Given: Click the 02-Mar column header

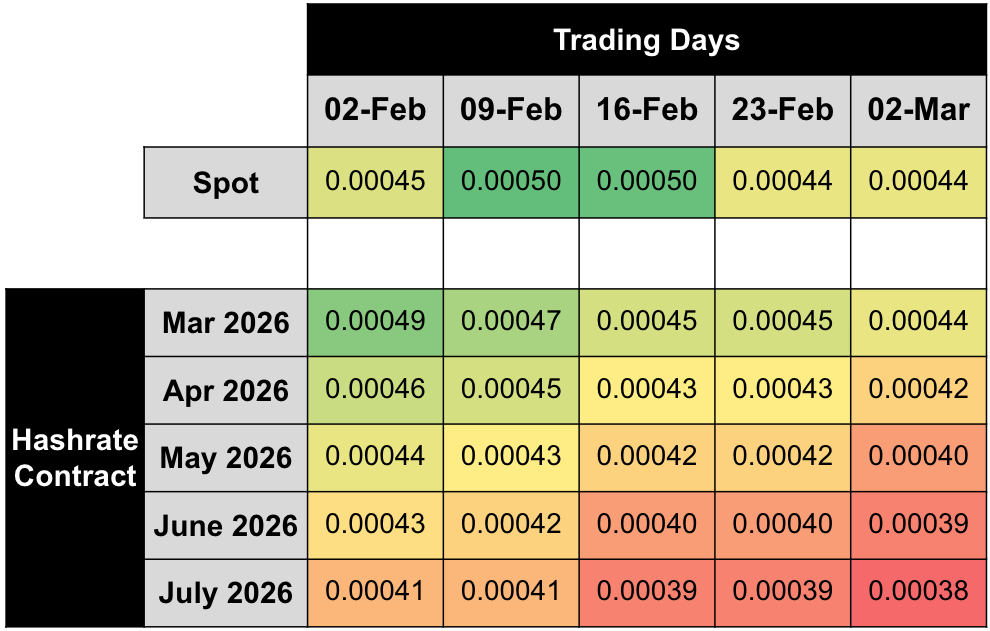Looking at the screenshot, I should tap(918, 110).
